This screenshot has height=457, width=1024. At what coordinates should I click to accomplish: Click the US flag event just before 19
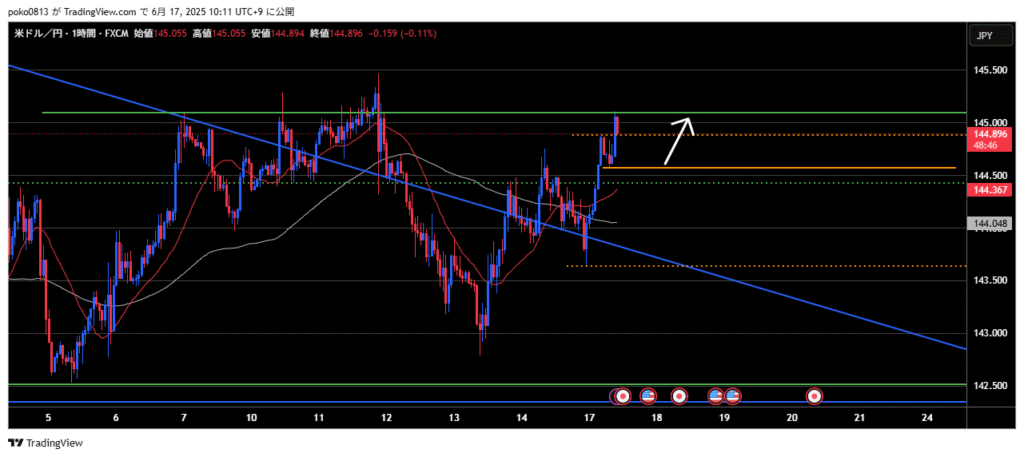coord(717,396)
